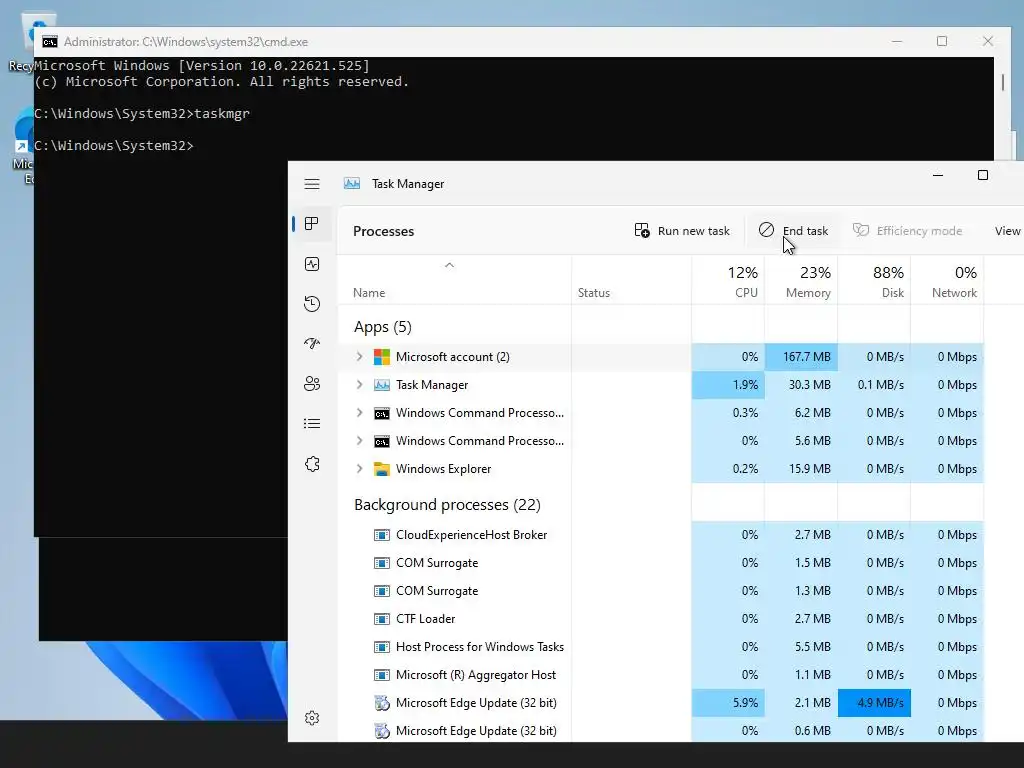Open the Services puzzle icon in sidebar
Image resolution: width=1024 pixels, height=768 pixels.
[312, 464]
